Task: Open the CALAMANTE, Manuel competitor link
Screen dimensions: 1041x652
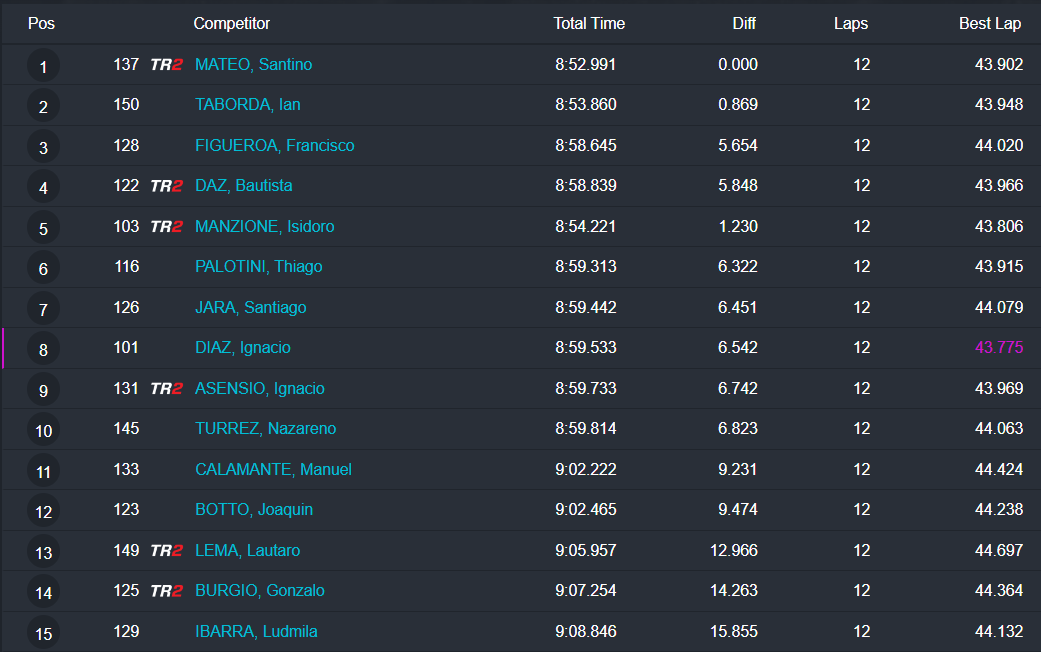Action: pos(273,469)
